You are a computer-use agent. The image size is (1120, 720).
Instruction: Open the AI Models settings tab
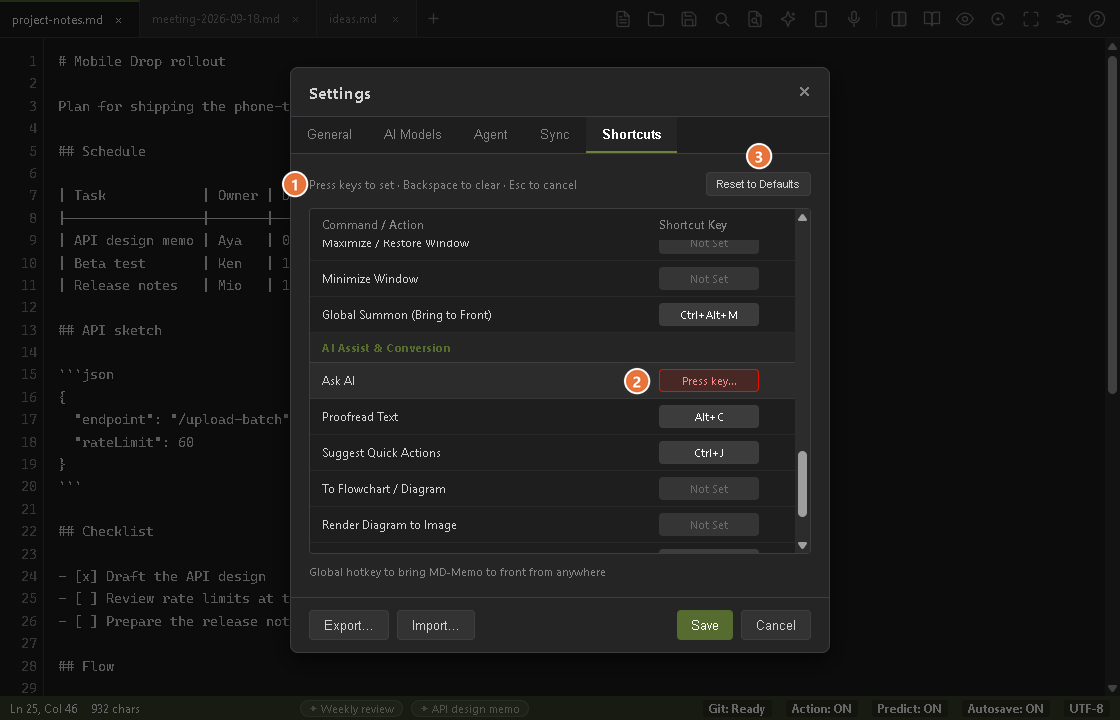click(x=412, y=134)
